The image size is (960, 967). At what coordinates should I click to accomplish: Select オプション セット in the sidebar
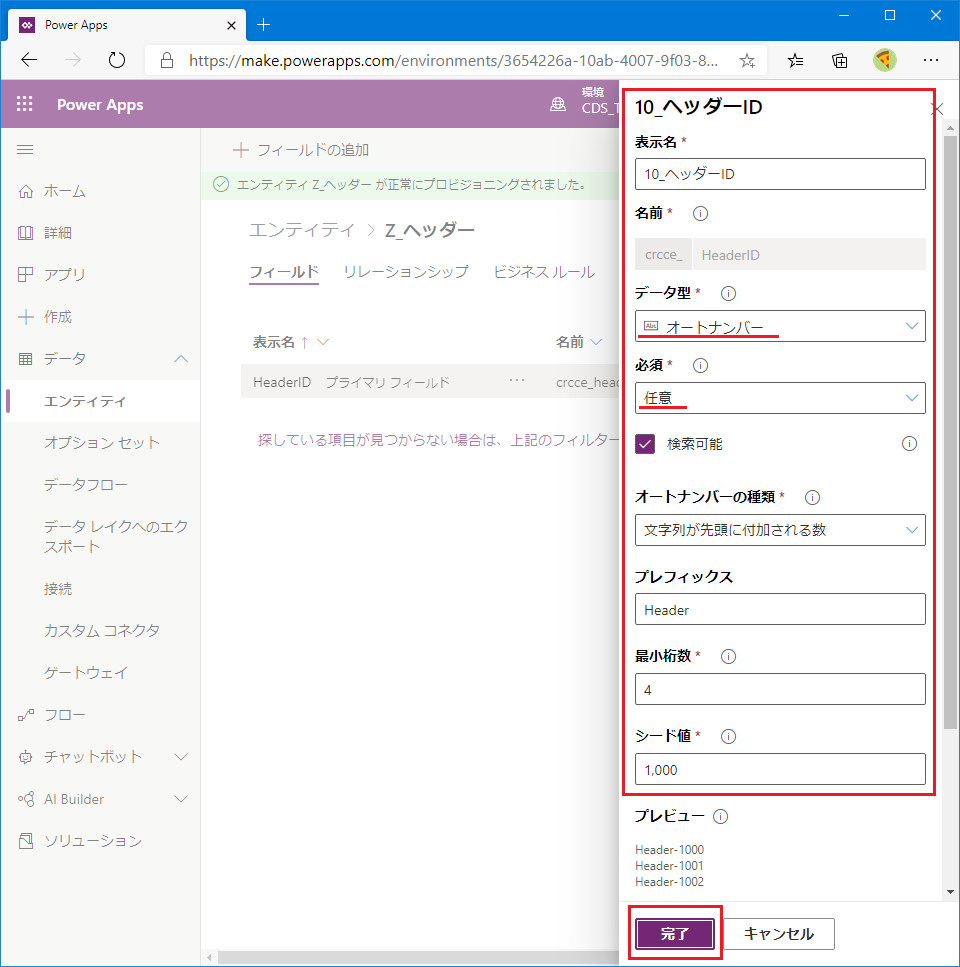tap(101, 443)
